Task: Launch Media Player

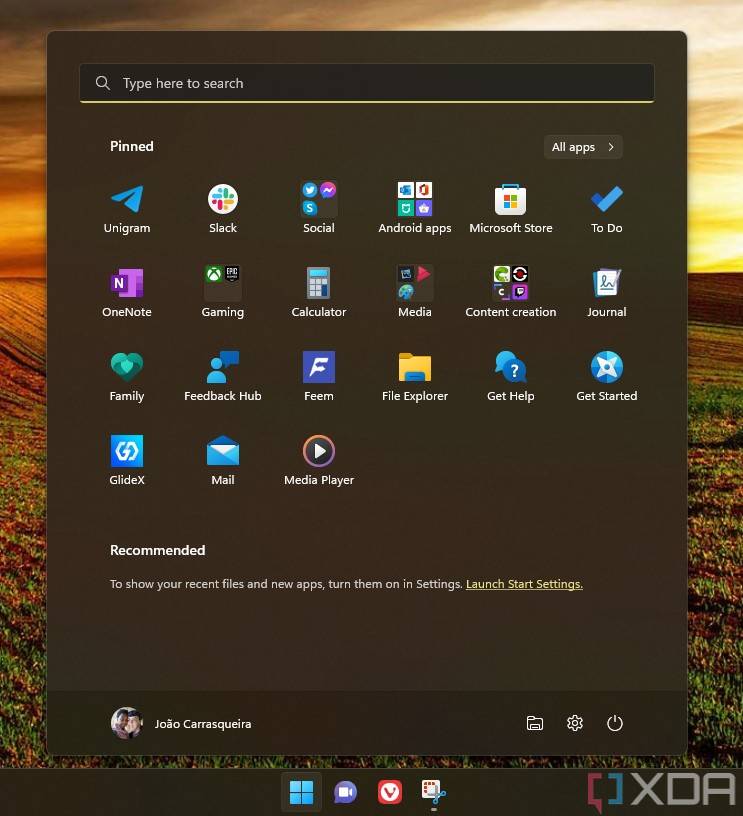Action: point(318,461)
